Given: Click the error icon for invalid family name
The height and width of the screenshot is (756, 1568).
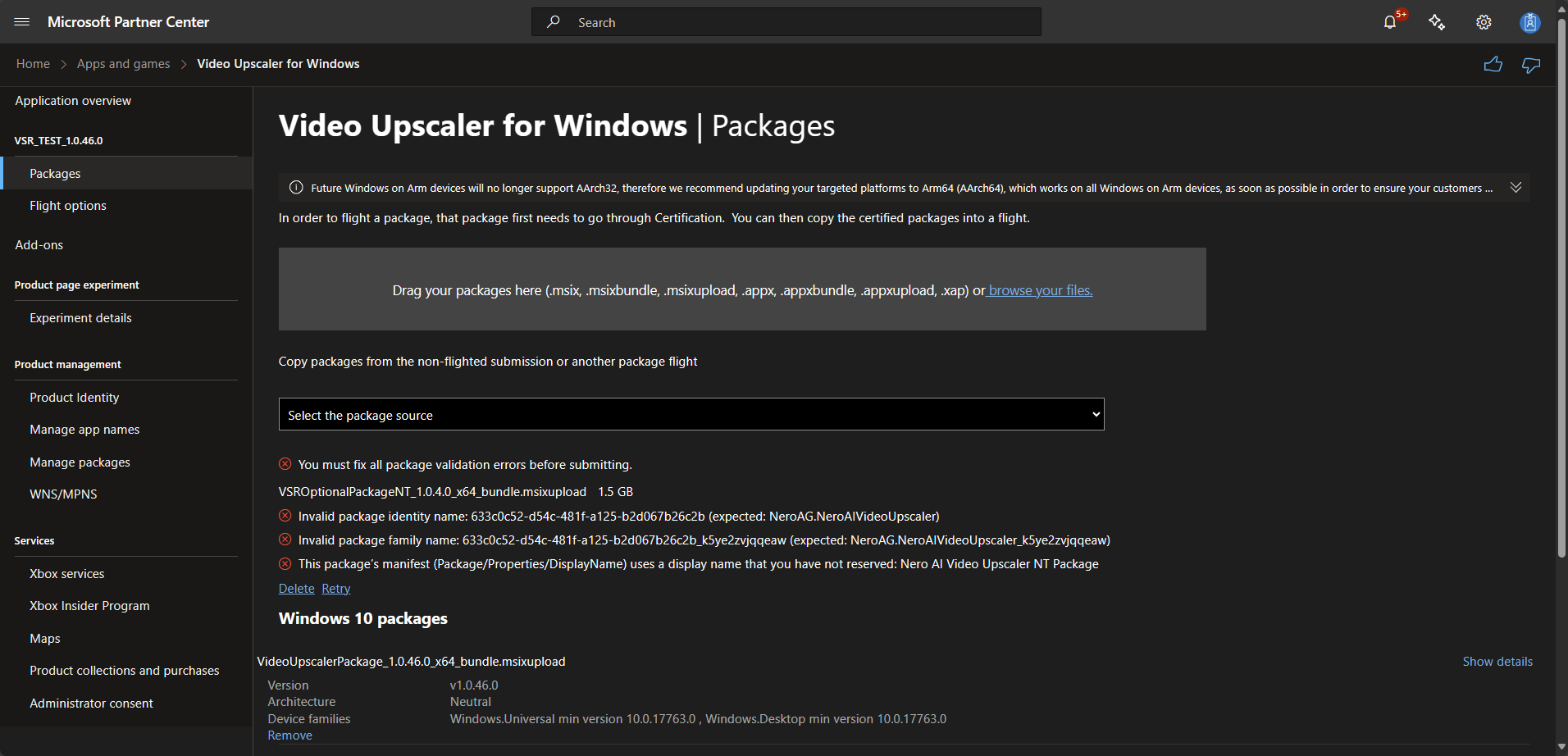Looking at the screenshot, I should click(285, 540).
